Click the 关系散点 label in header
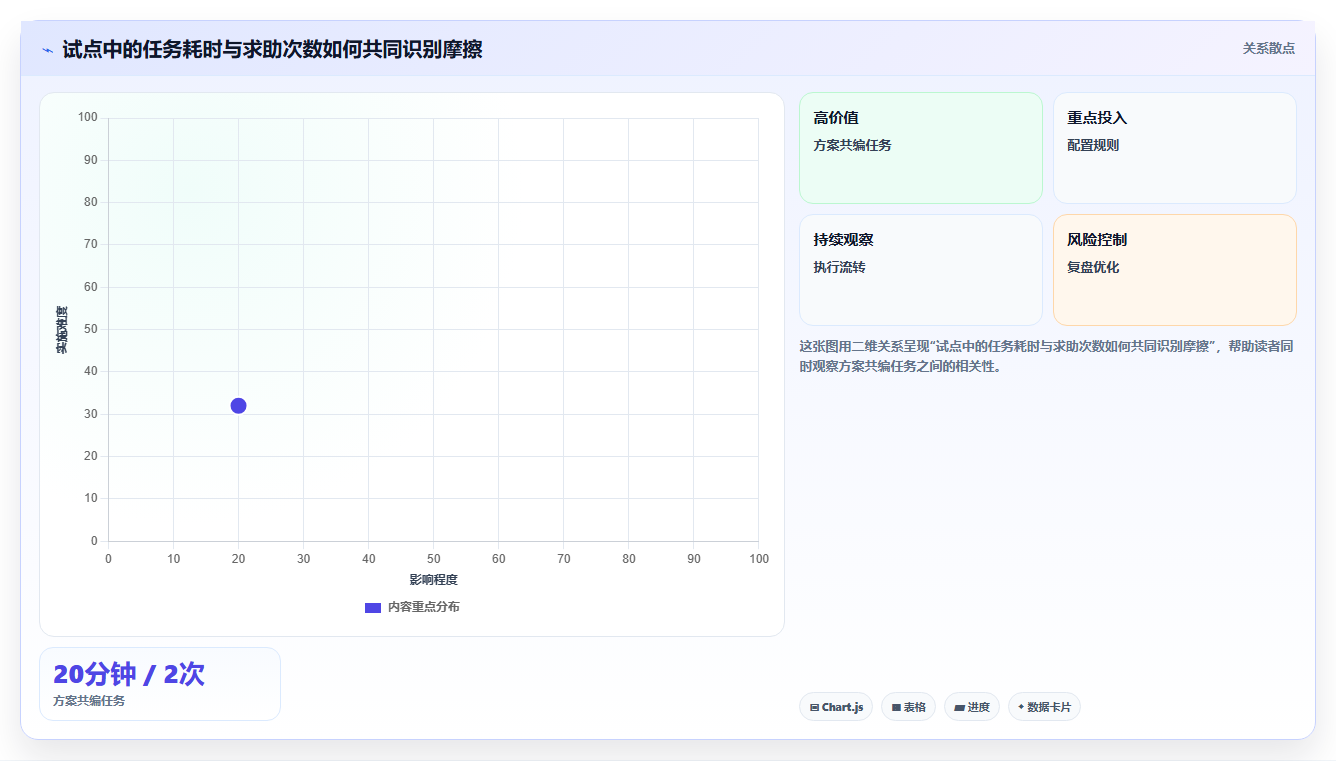Screen dimensions: 1336x761 pyautogui.click(x=1268, y=48)
